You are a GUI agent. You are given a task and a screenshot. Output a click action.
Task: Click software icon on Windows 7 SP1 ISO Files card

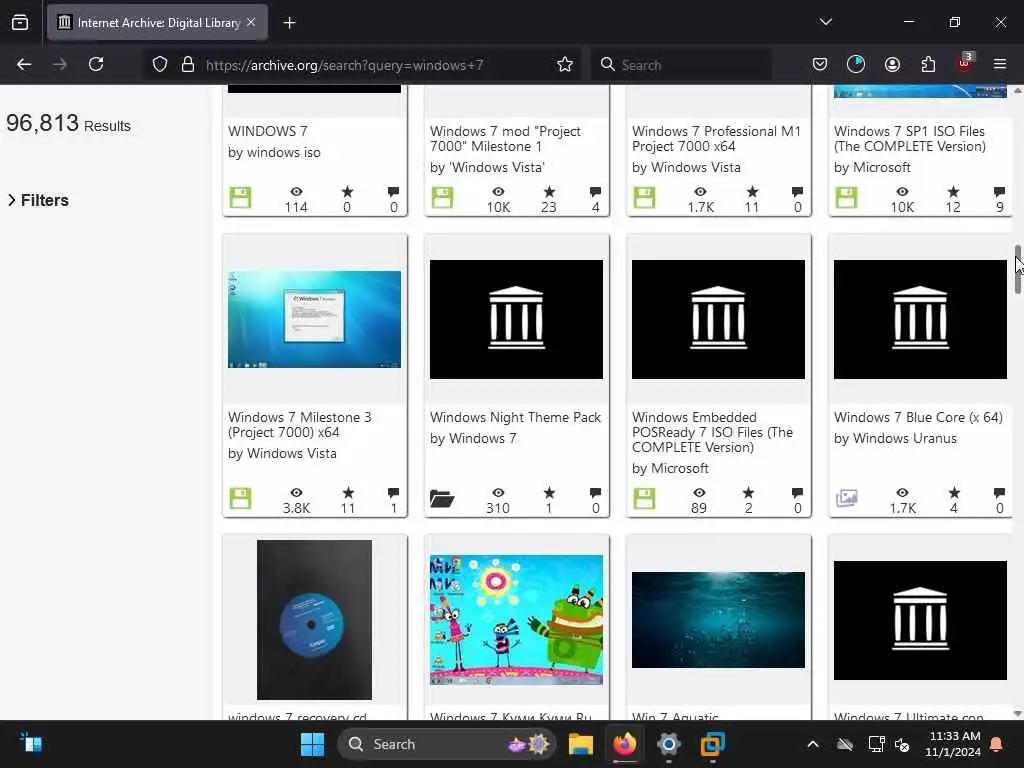pyautogui.click(x=846, y=198)
